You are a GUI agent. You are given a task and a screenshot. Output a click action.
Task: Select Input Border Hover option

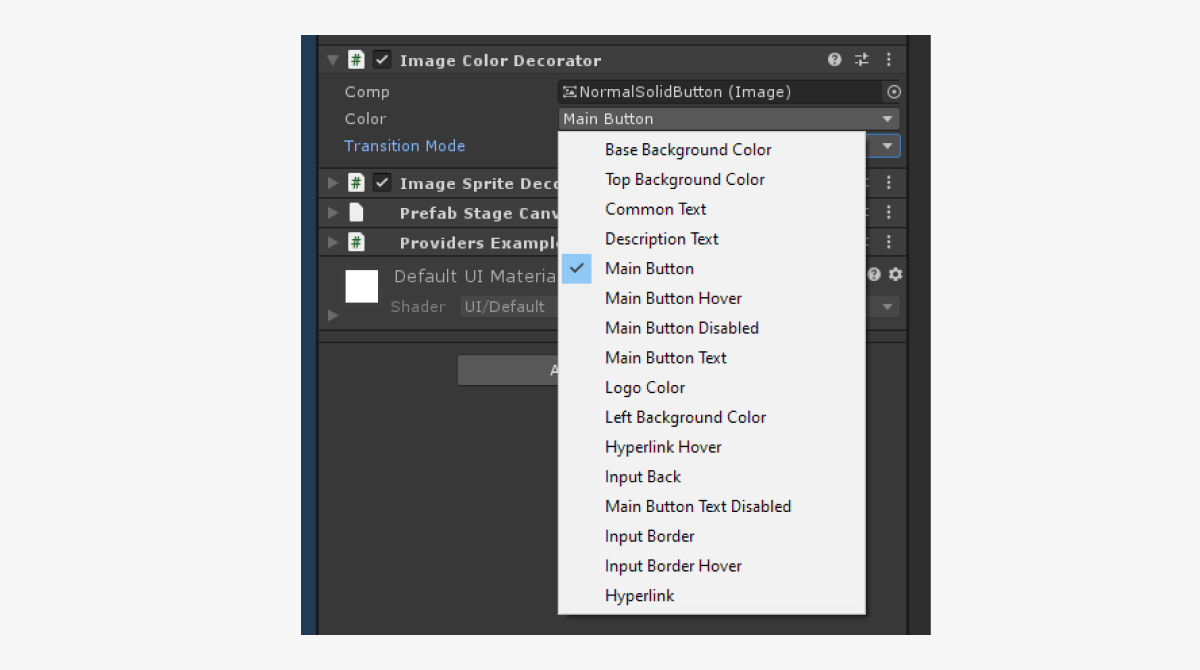tap(673, 566)
